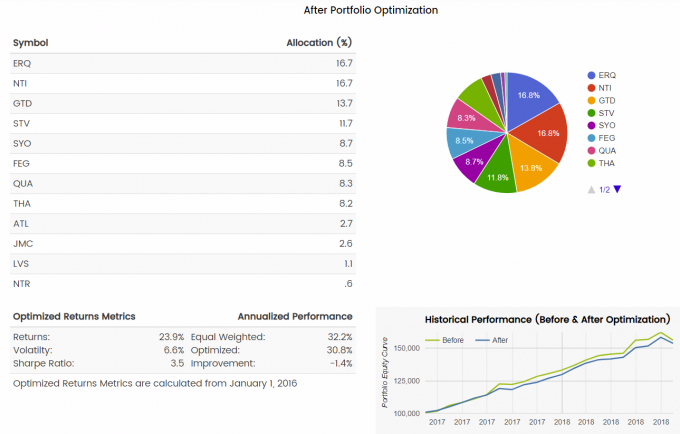This screenshot has width=680, height=434.
Task: Click the Historical Performance chart title
Action: coord(547,320)
